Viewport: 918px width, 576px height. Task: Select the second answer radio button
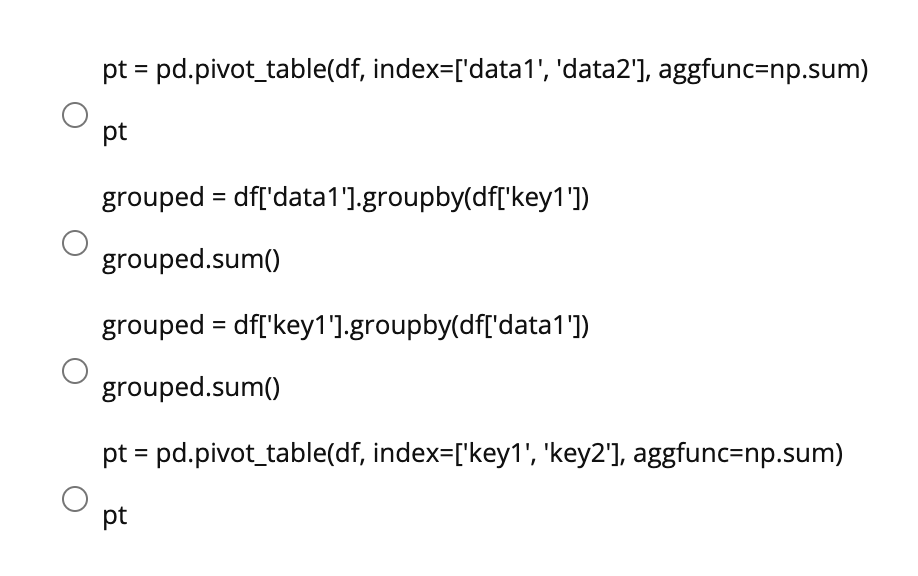(75, 245)
